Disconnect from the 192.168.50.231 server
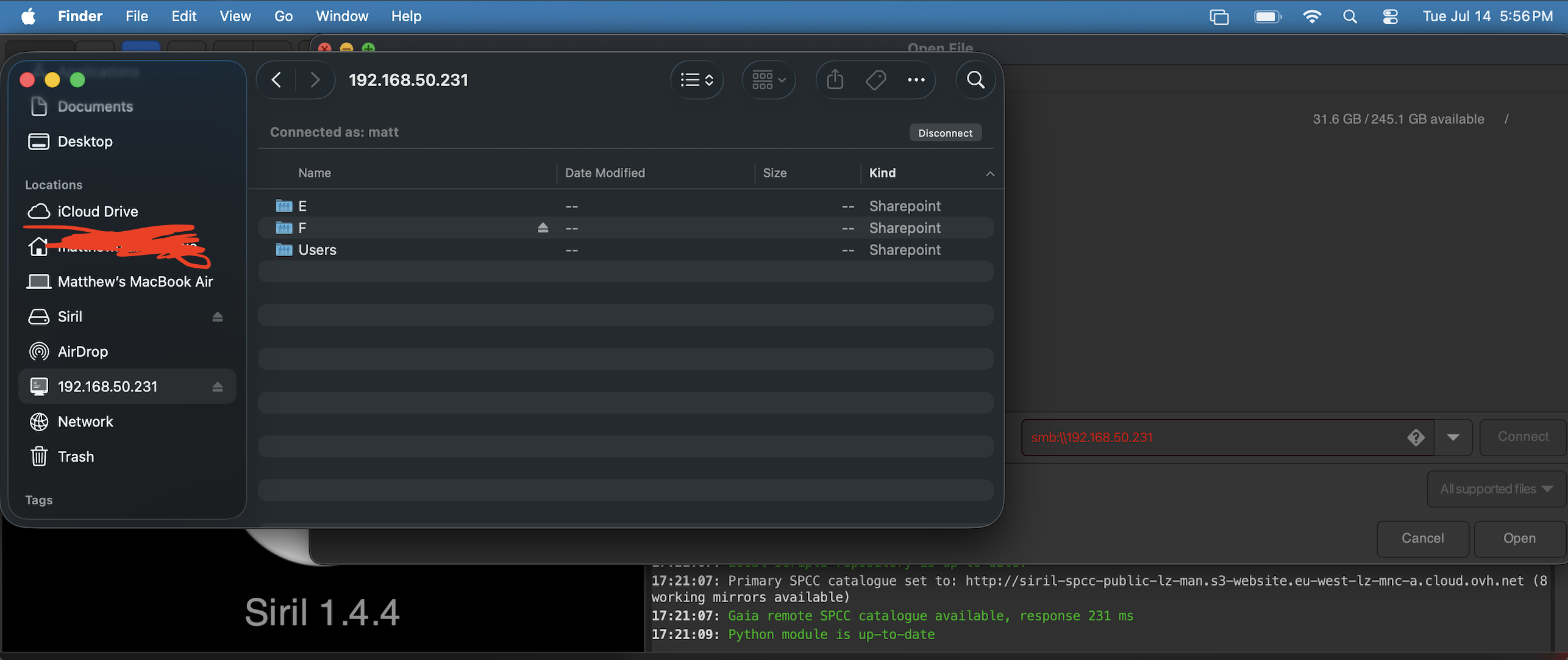1568x660 pixels. (x=946, y=133)
